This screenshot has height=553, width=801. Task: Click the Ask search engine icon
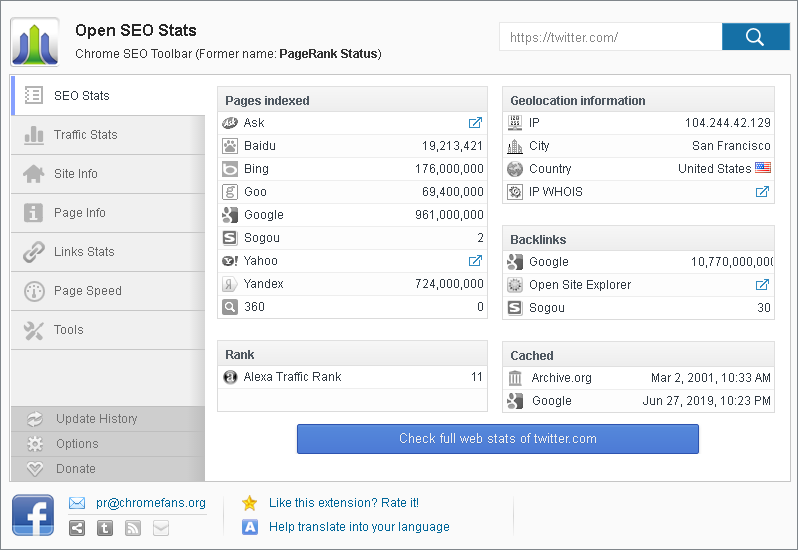pyautogui.click(x=230, y=123)
